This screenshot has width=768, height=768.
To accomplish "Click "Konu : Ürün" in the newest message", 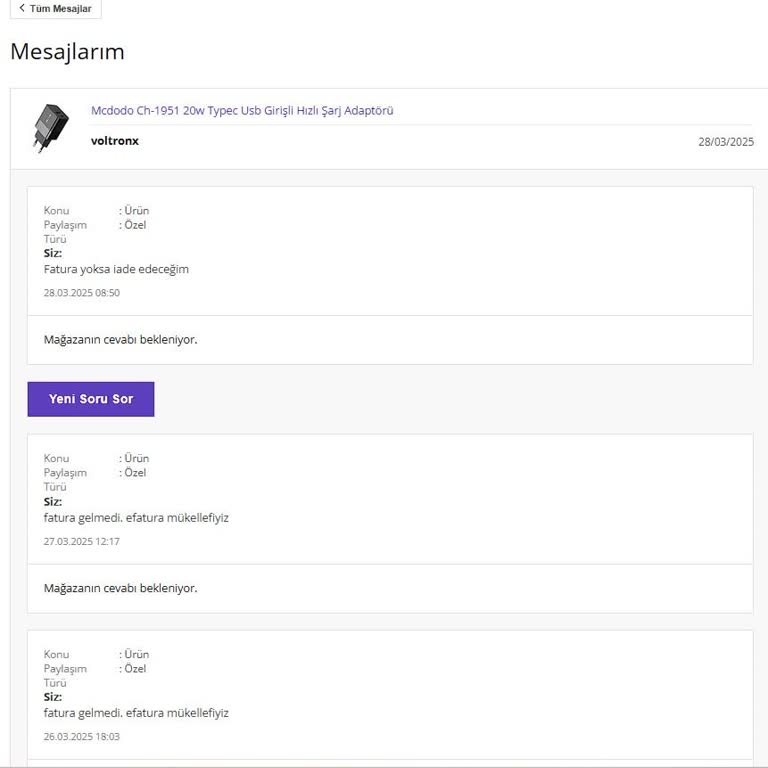I will (96, 211).
